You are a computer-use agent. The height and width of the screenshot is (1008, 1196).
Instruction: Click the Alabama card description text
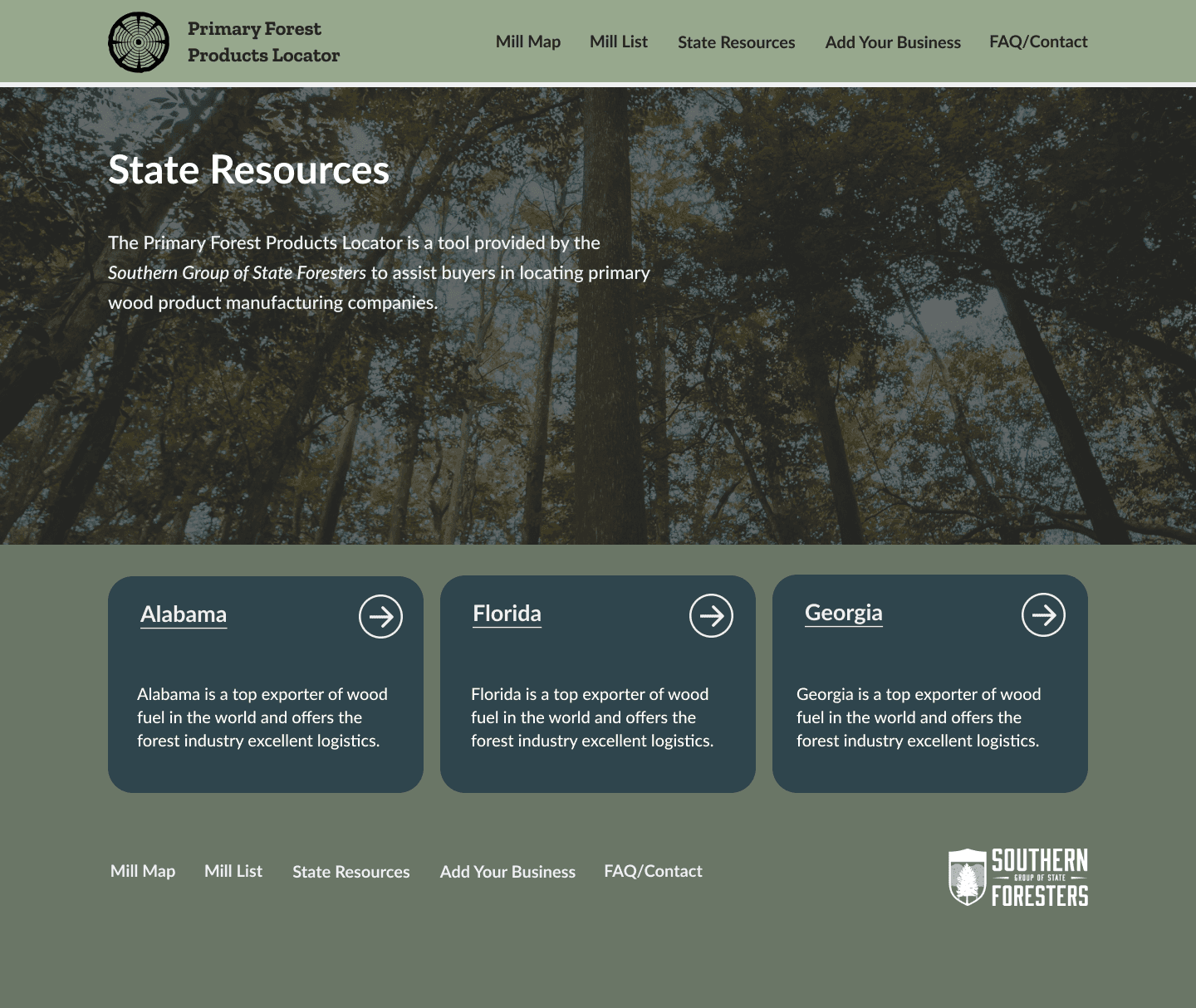pyautogui.click(x=262, y=717)
